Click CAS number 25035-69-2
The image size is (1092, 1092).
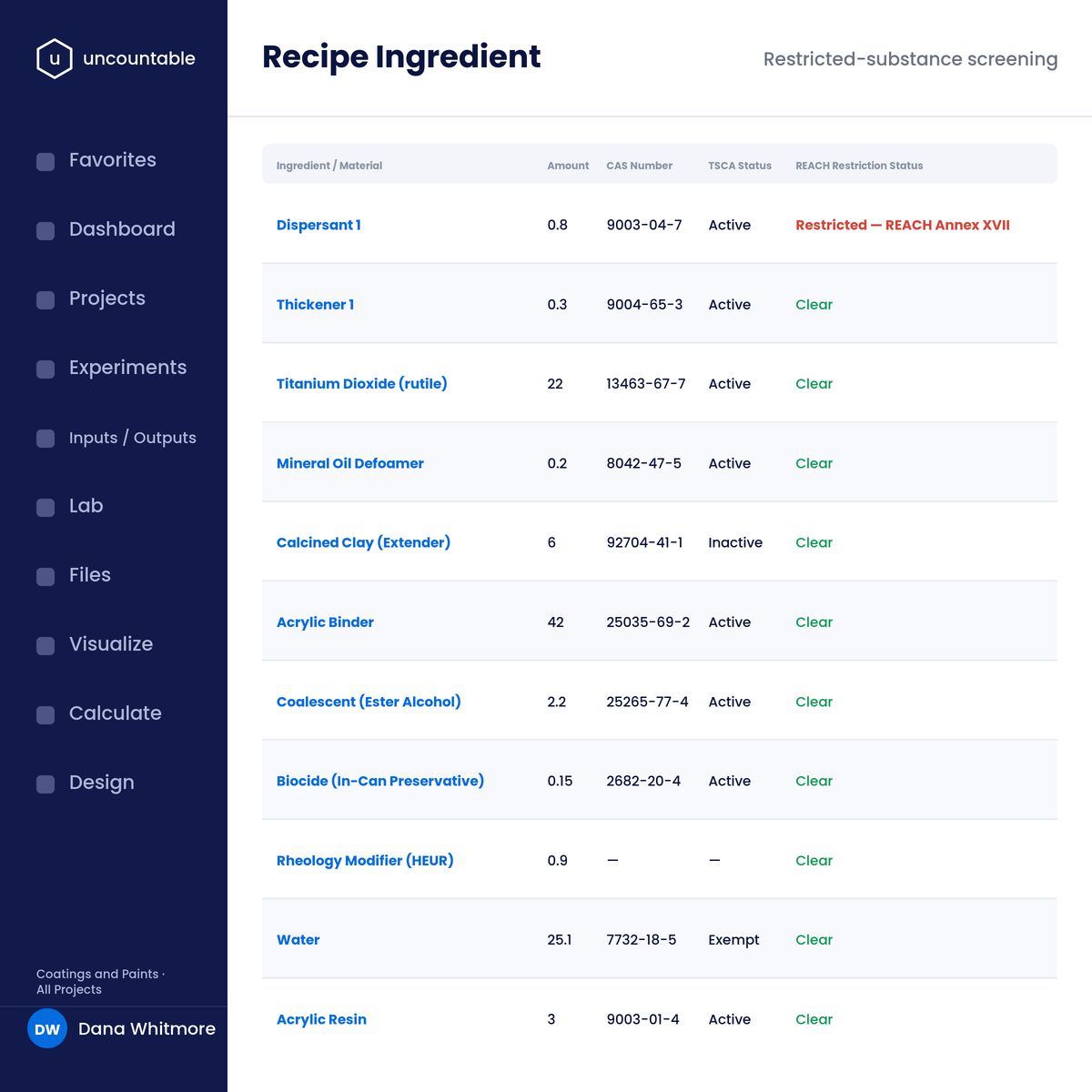coord(648,622)
